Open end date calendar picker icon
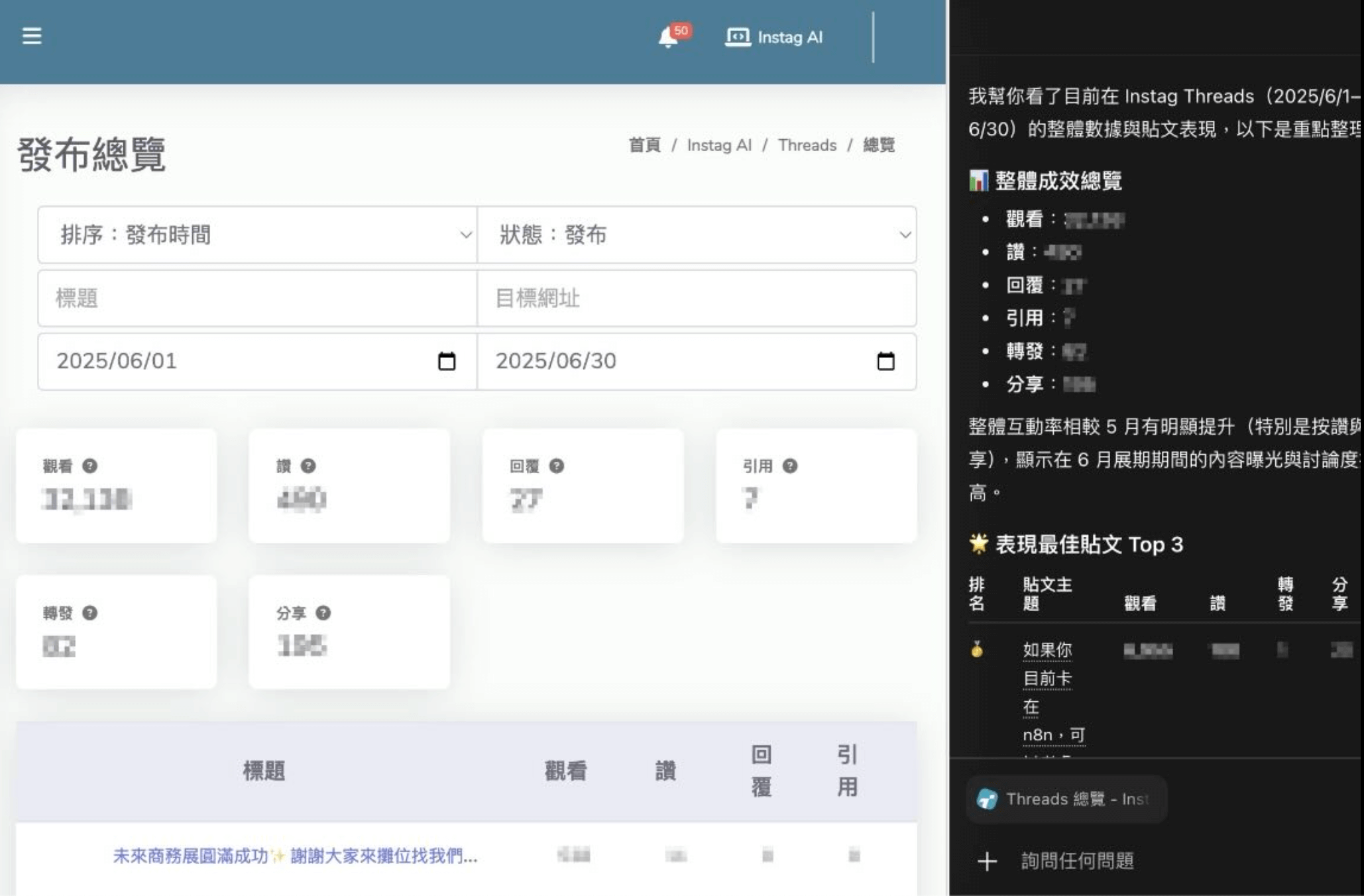This screenshot has height=896, width=1364. tap(885, 361)
